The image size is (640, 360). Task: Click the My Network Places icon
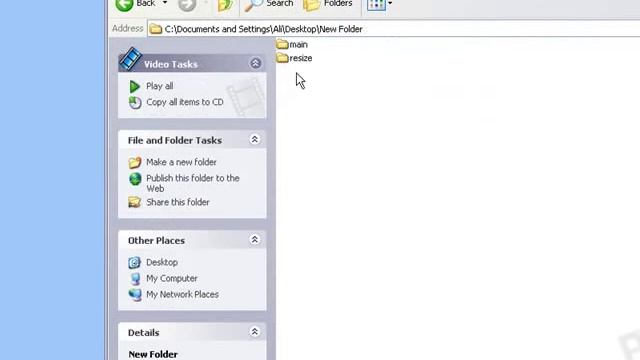[135, 295]
